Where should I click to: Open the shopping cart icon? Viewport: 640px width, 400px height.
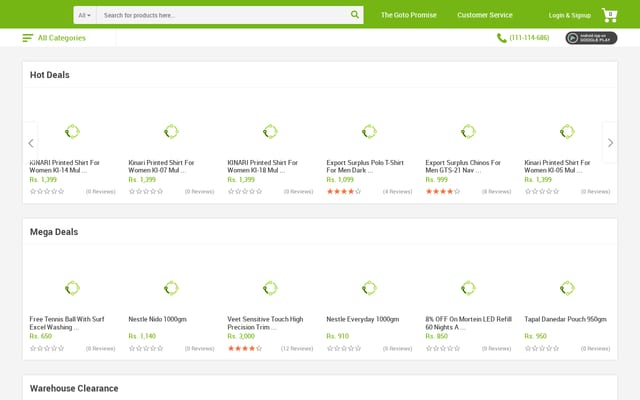pyautogui.click(x=609, y=15)
